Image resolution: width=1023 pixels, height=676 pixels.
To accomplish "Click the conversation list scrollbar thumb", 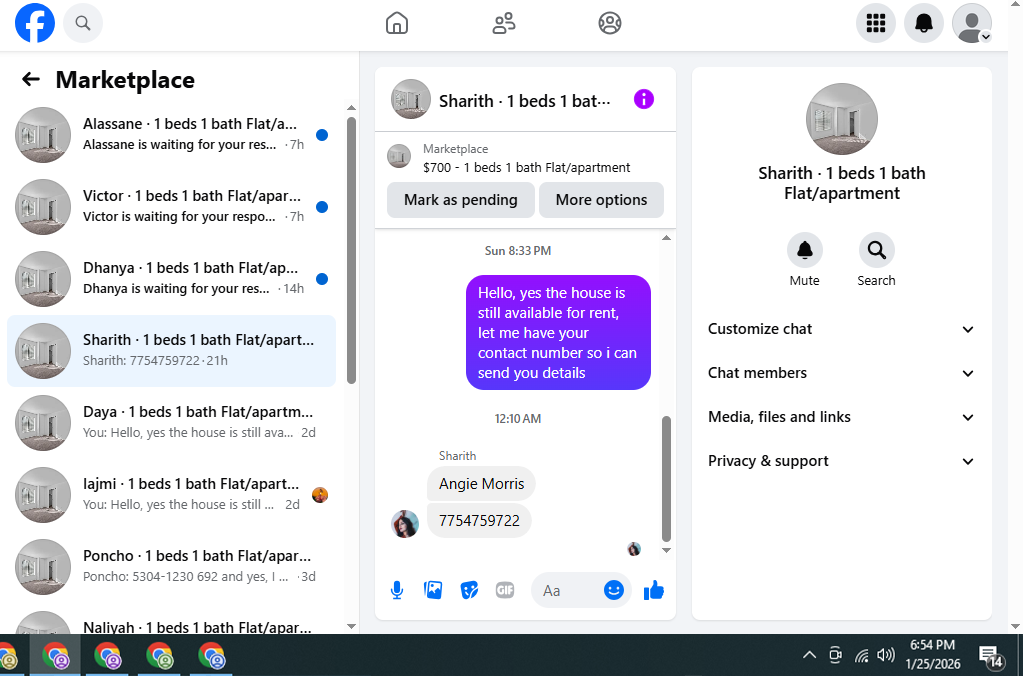I will [x=351, y=251].
